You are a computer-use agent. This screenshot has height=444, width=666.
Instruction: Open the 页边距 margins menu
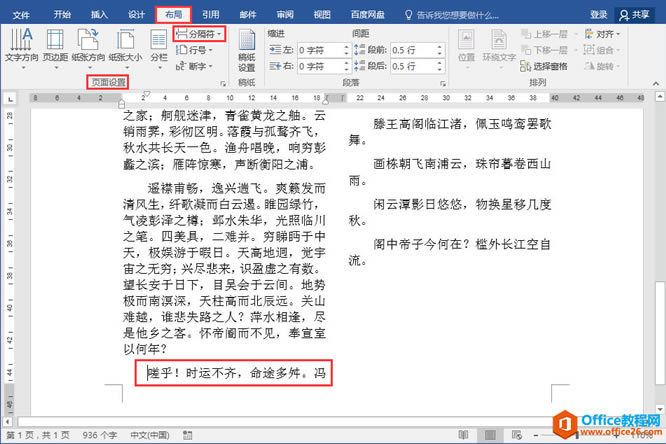(55, 49)
